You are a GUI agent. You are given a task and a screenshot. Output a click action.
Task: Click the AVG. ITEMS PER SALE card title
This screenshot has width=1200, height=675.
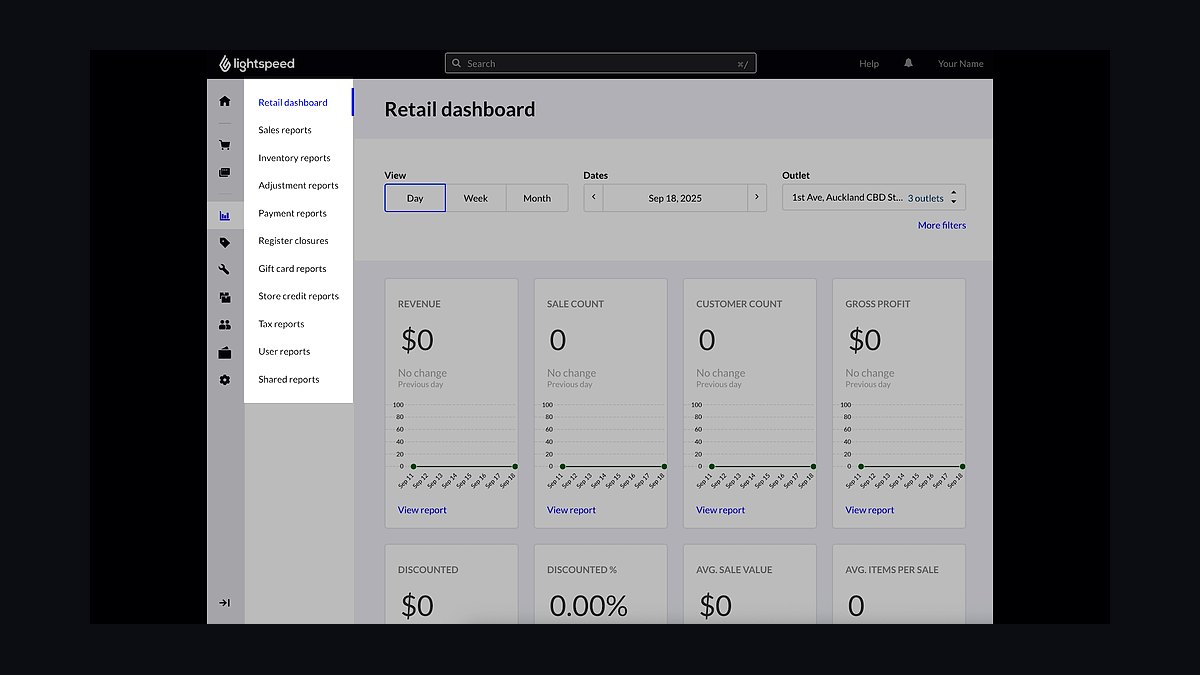892,570
